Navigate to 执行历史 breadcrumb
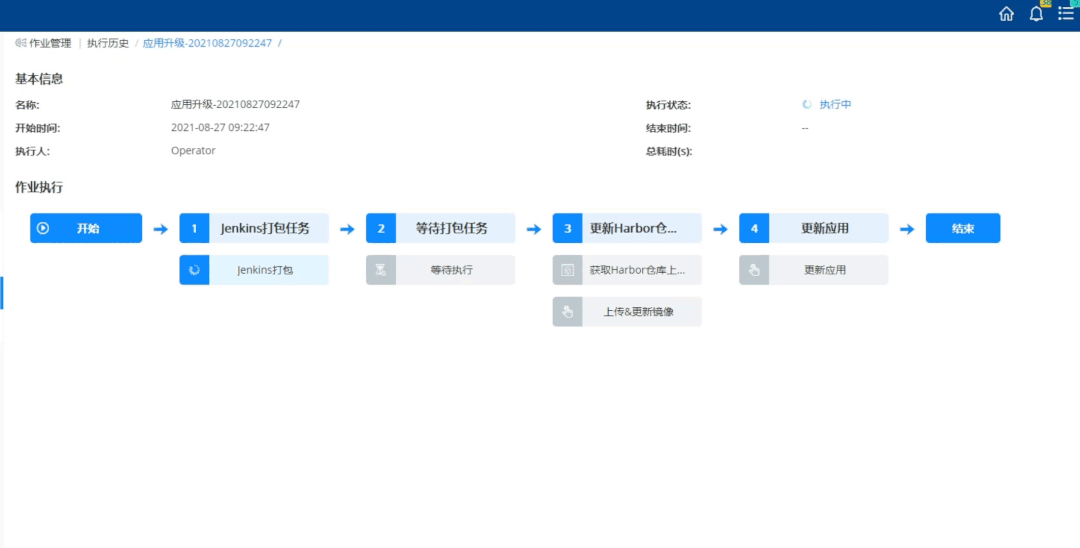This screenshot has width=1080, height=548. [108, 43]
